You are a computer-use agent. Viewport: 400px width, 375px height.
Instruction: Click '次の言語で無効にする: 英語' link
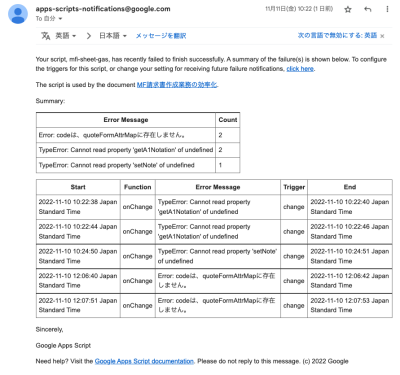337,35
